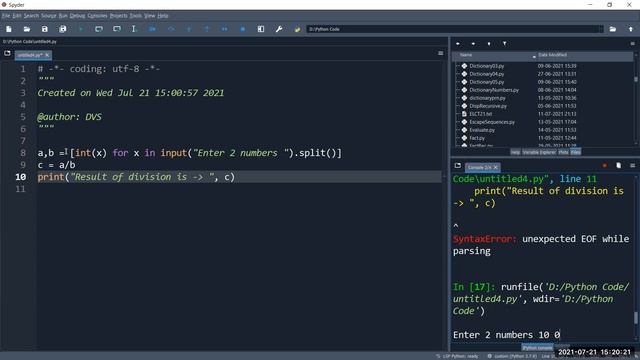Interrupt kernel red stop button
Image resolution: width=640 pixels, height=360 pixels.
(x=604, y=166)
